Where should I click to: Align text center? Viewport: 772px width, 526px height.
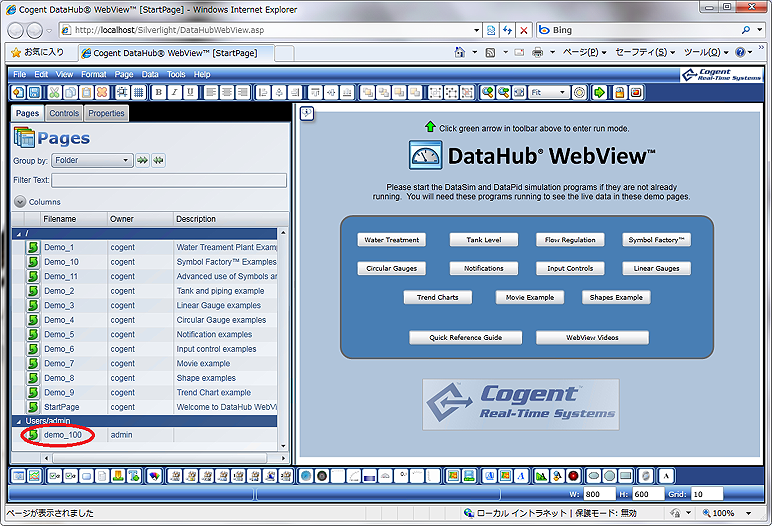(226, 92)
